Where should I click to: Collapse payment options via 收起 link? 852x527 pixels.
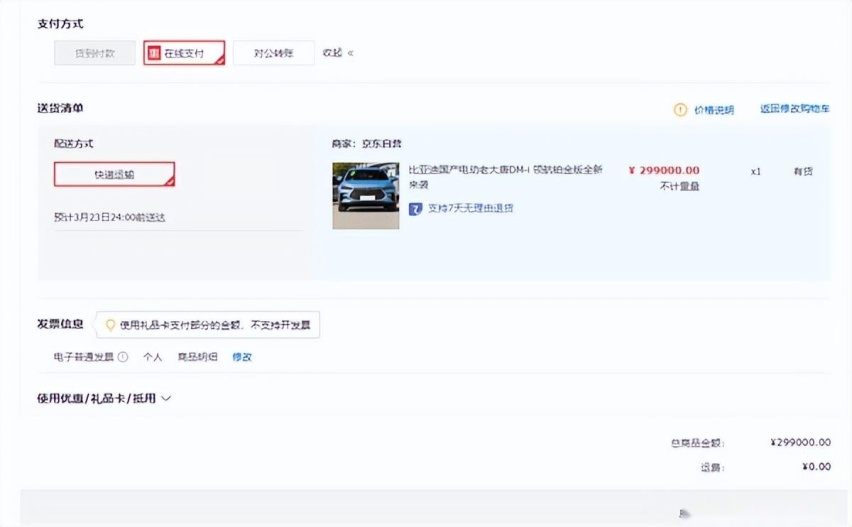[337, 53]
